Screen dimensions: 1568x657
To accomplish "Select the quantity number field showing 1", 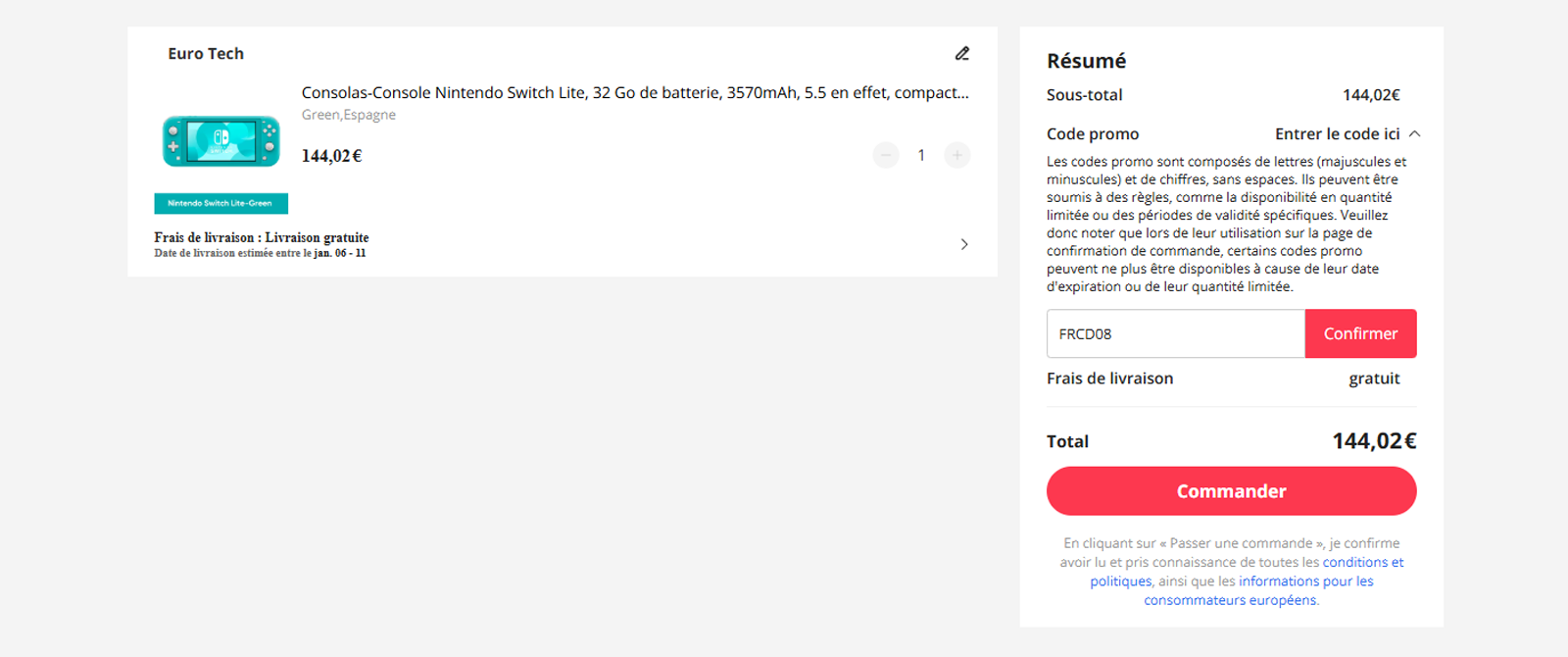I will [921, 155].
